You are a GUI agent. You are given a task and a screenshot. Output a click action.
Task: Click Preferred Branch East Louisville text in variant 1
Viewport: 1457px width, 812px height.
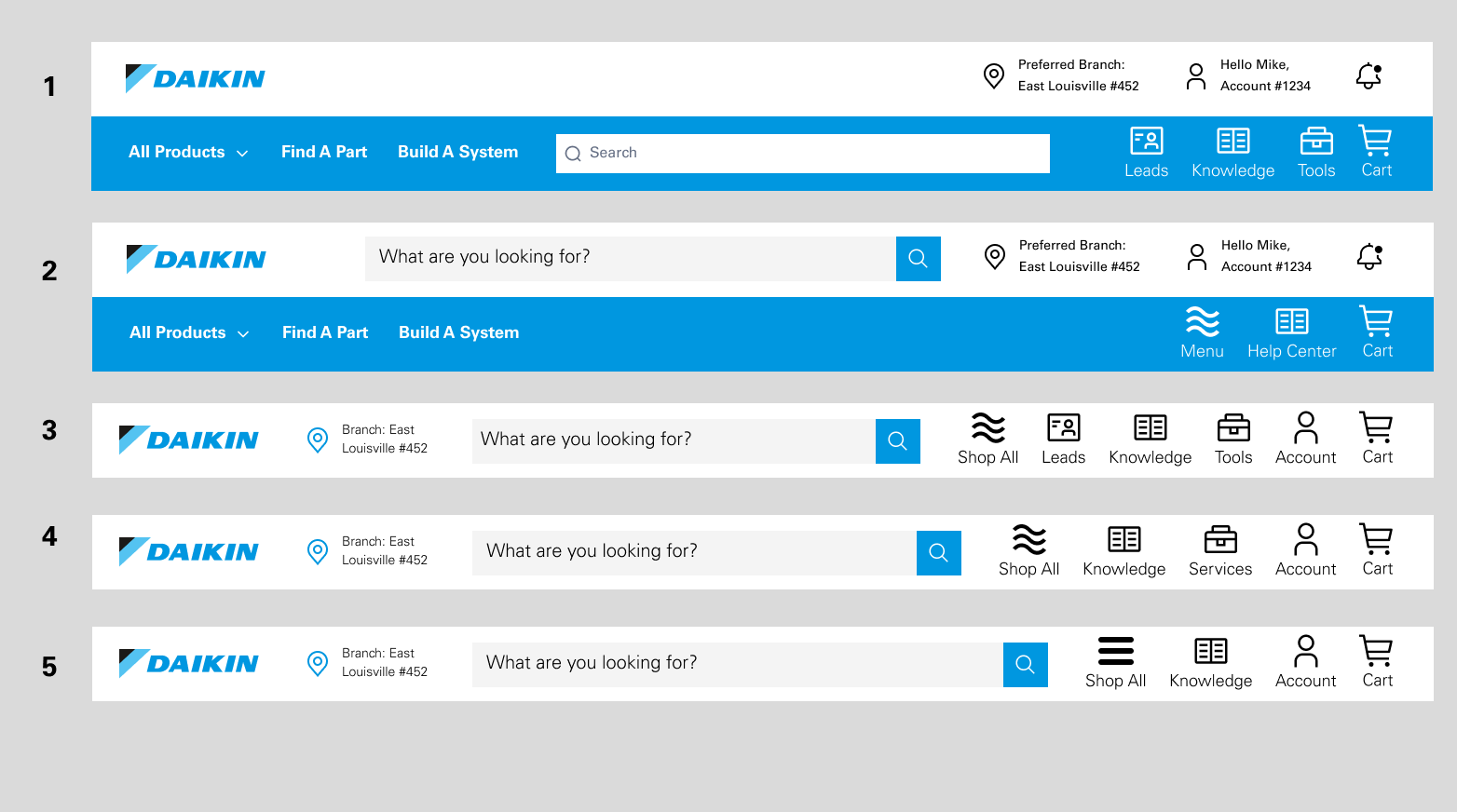(x=1078, y=75)
